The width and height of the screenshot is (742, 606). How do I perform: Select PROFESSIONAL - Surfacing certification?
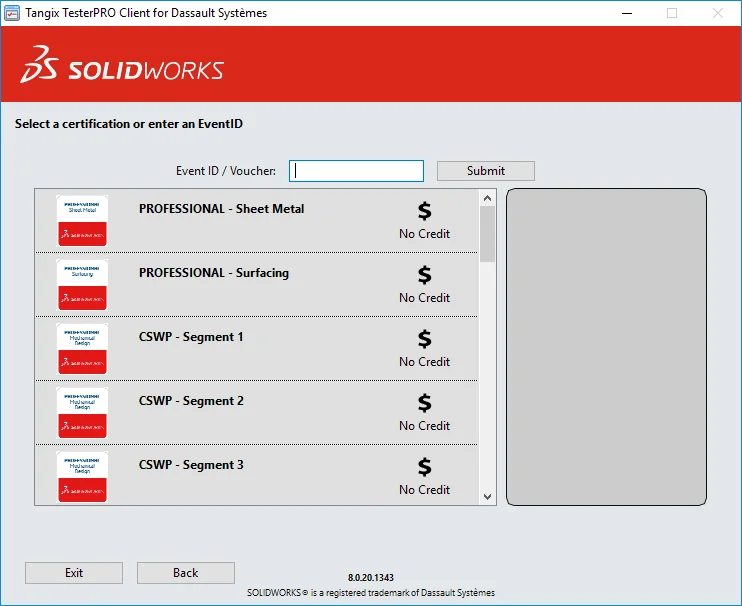tap(256, 285)
